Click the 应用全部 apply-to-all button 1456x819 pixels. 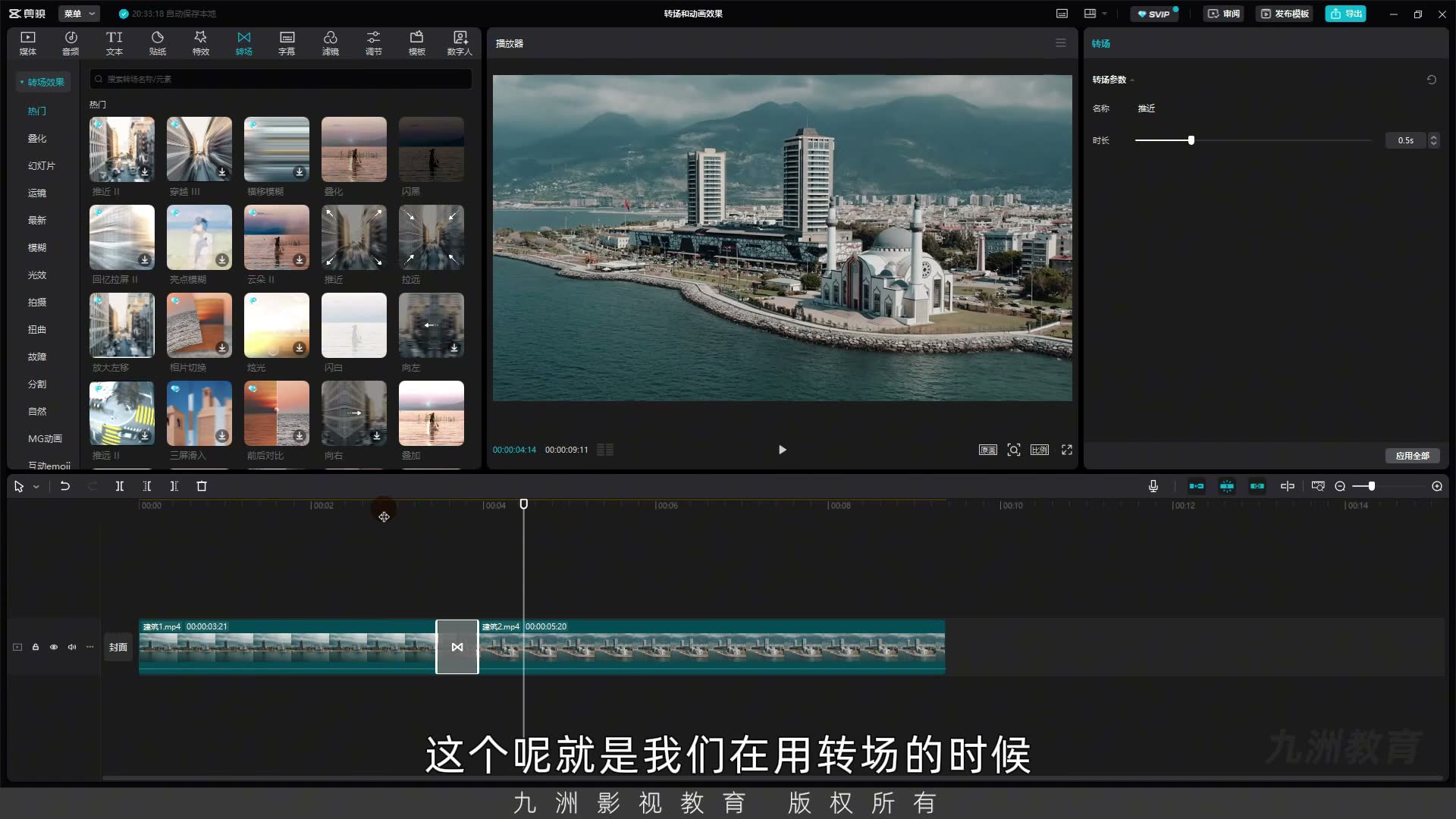tap(1413, 456)
